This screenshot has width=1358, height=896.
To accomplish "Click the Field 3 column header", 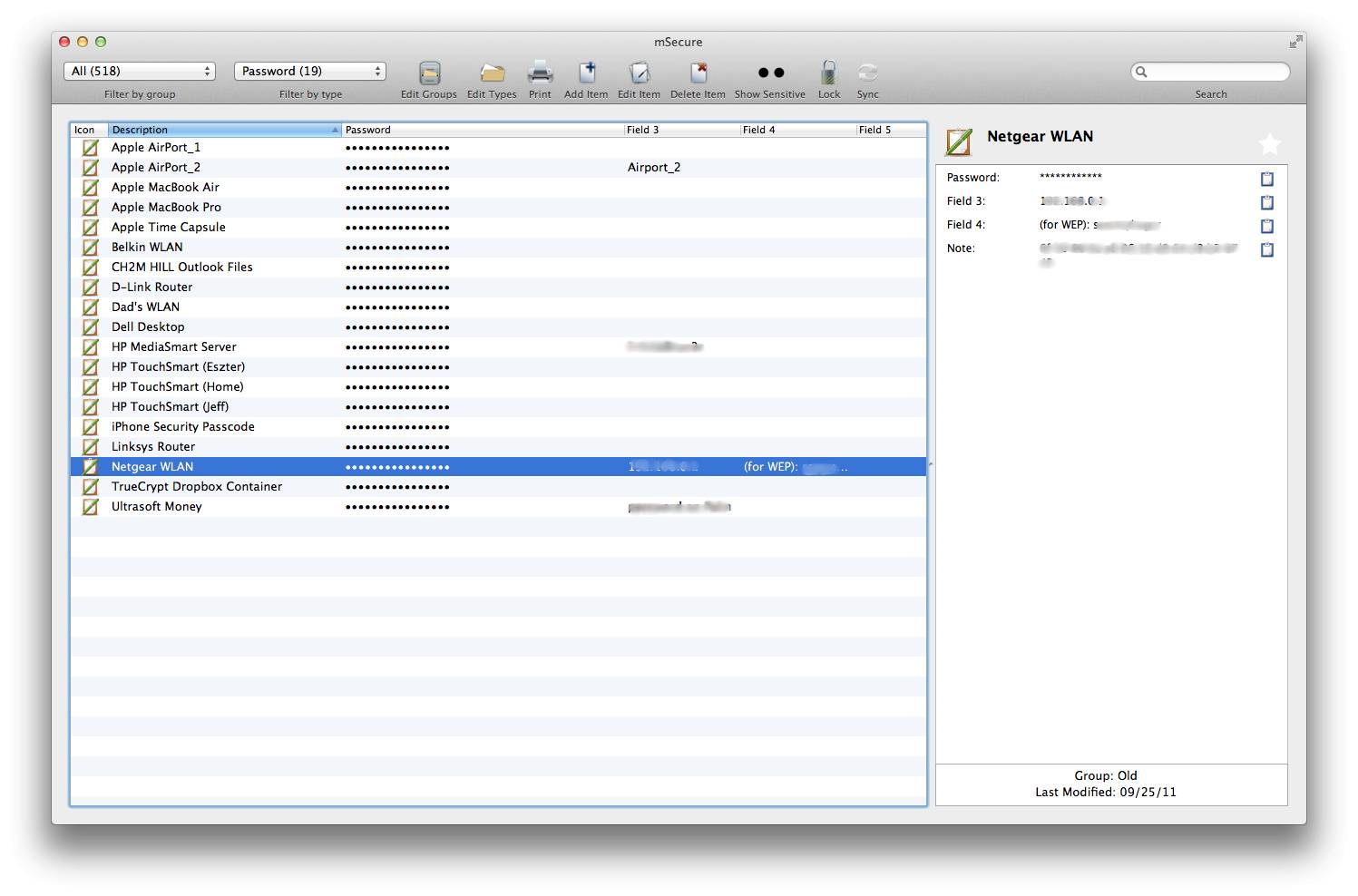I will click(x=680, y=130).
